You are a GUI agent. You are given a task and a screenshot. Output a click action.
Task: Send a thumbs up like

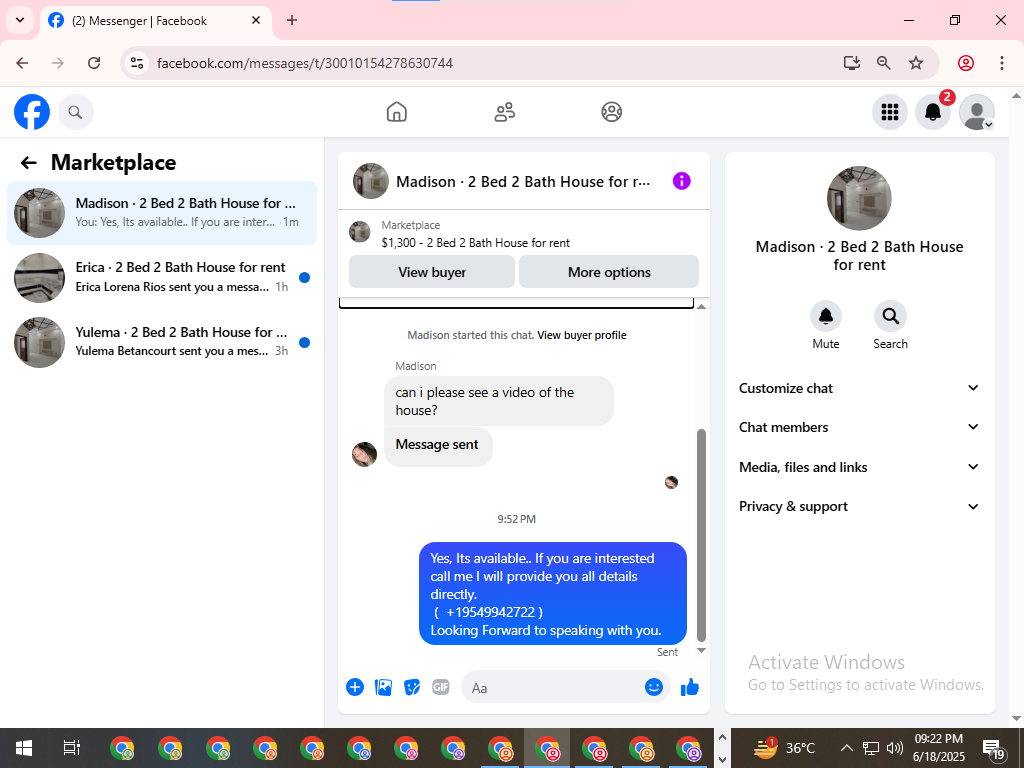690,687
